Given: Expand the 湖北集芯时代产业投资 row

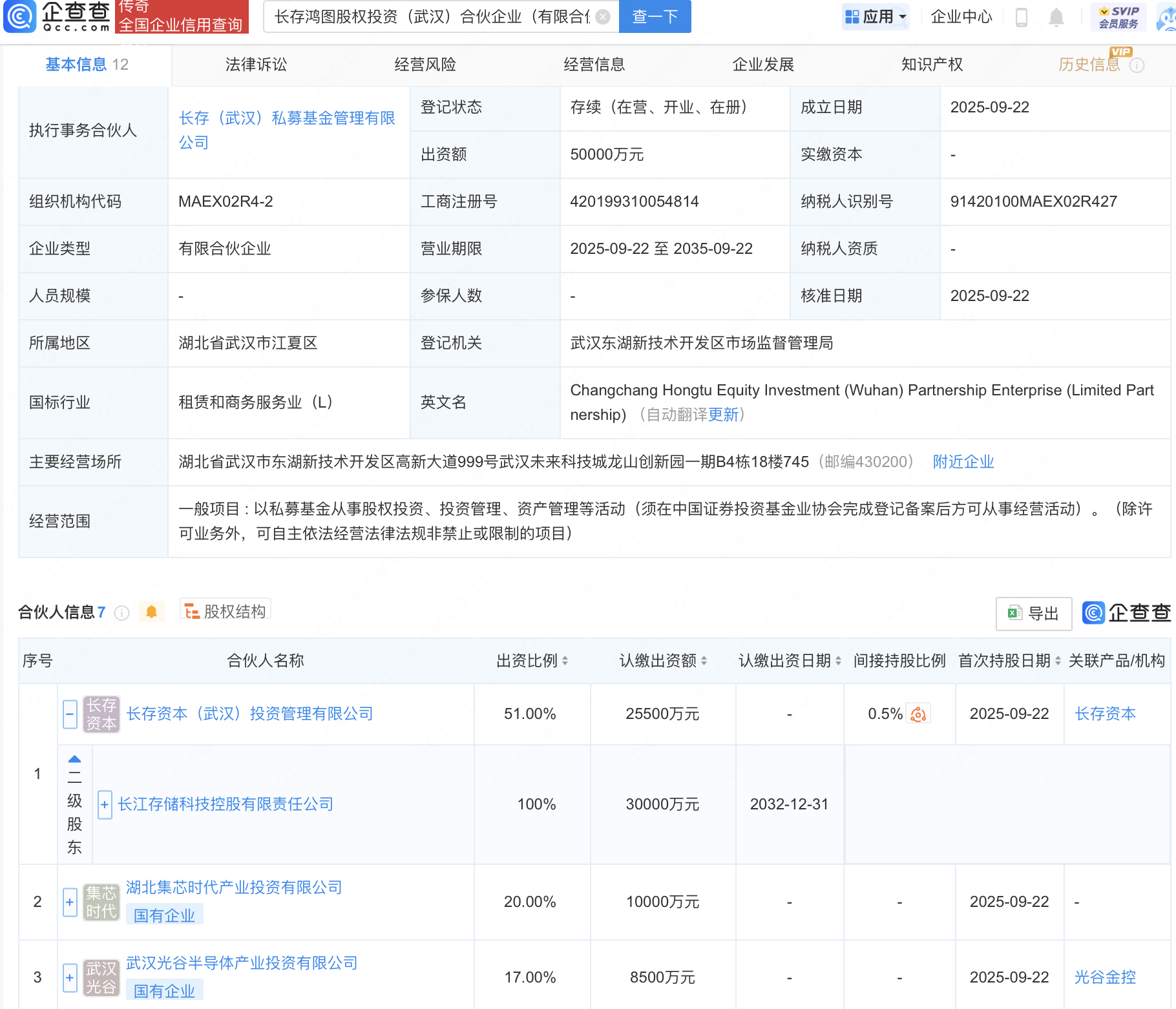Looking at the screenshot, I should click(70, 901).
